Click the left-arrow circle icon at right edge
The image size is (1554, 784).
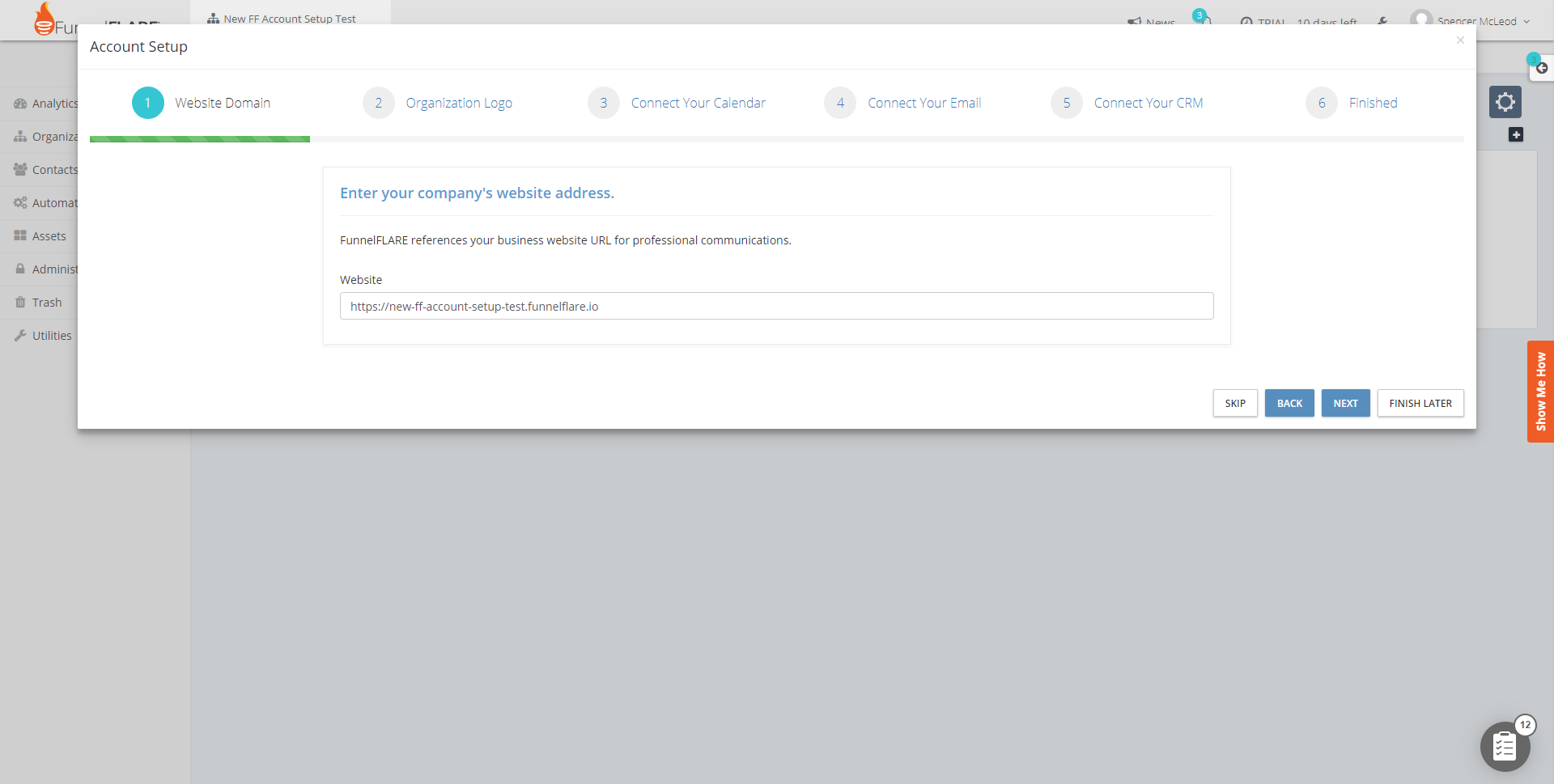coord(1542,68)
